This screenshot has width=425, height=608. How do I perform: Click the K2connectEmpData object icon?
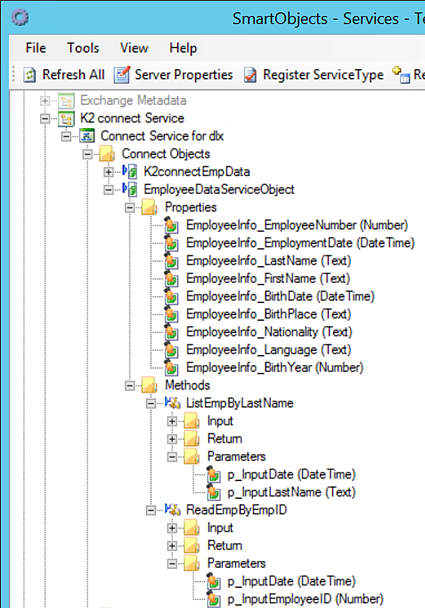click(x=130, y=171)
